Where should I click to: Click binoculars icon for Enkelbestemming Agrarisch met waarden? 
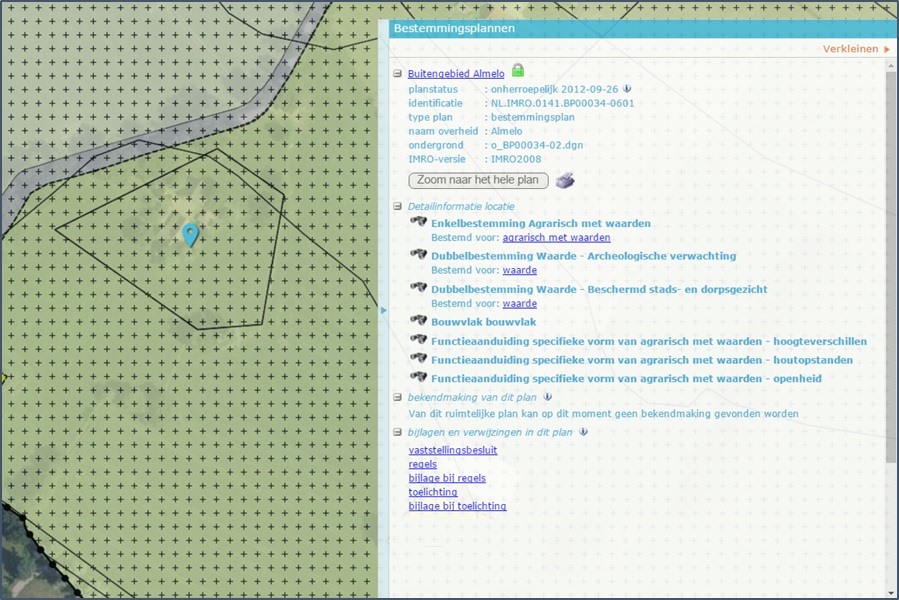coord(419,222)
